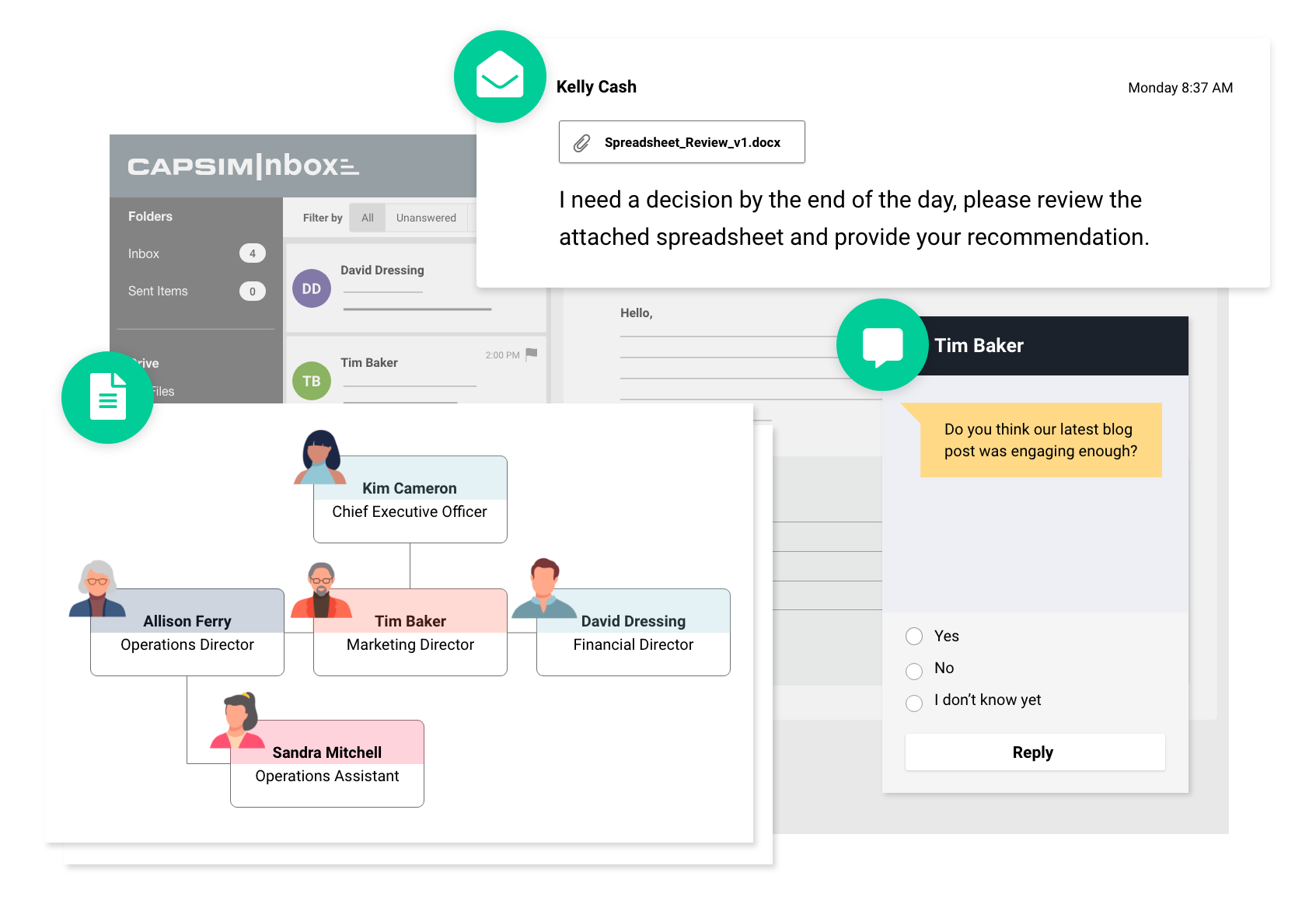
Task: Open David Dressing's DD avatar circle
Action: pos(312,288)
